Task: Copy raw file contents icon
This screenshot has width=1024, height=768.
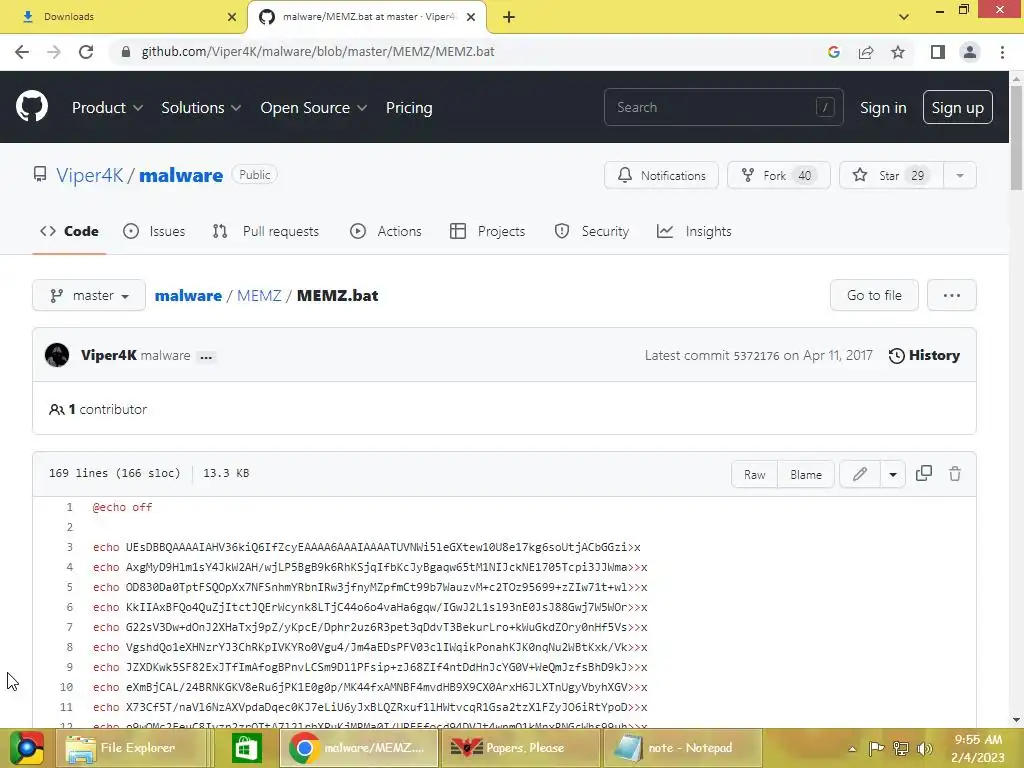Action: 923,474
